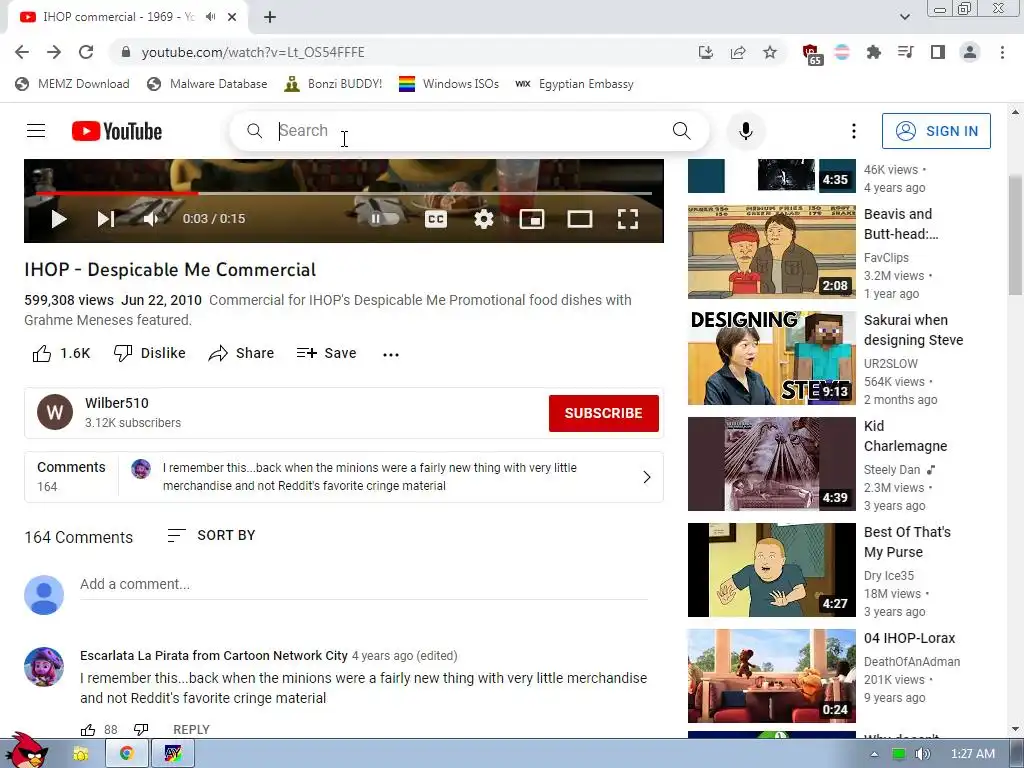Image resolution: width=1024 pixels, height=768 pixels.
Task: Enable miniplayer mode
Action: coord(532,219)
